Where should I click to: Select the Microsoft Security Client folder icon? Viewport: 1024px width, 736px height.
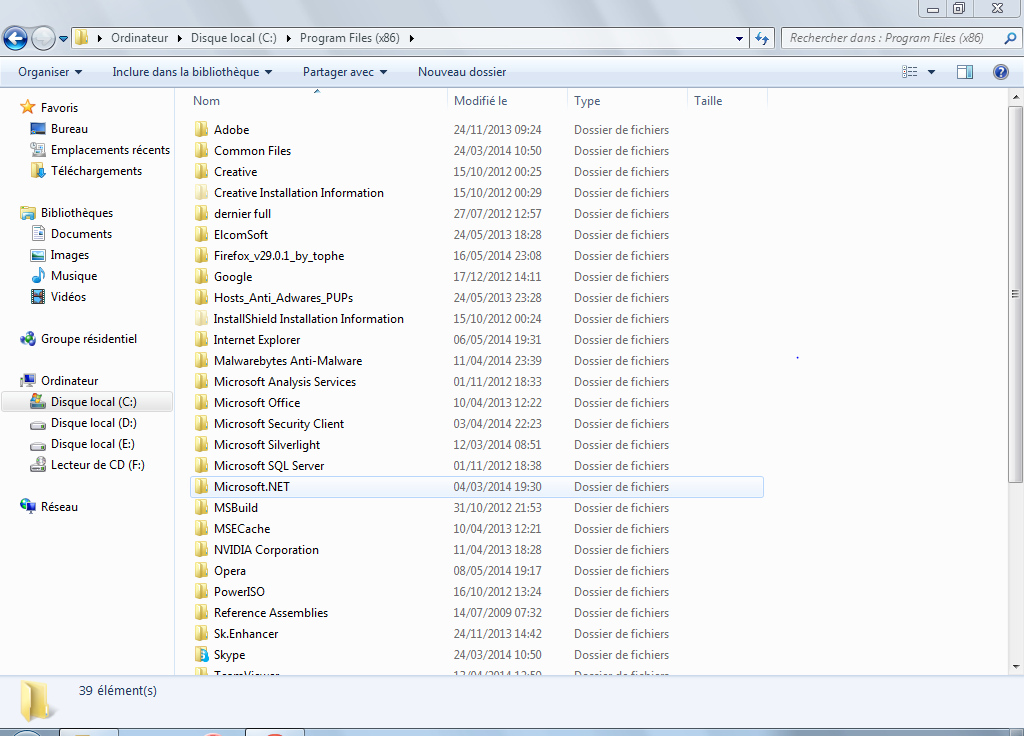coord(202,423)
